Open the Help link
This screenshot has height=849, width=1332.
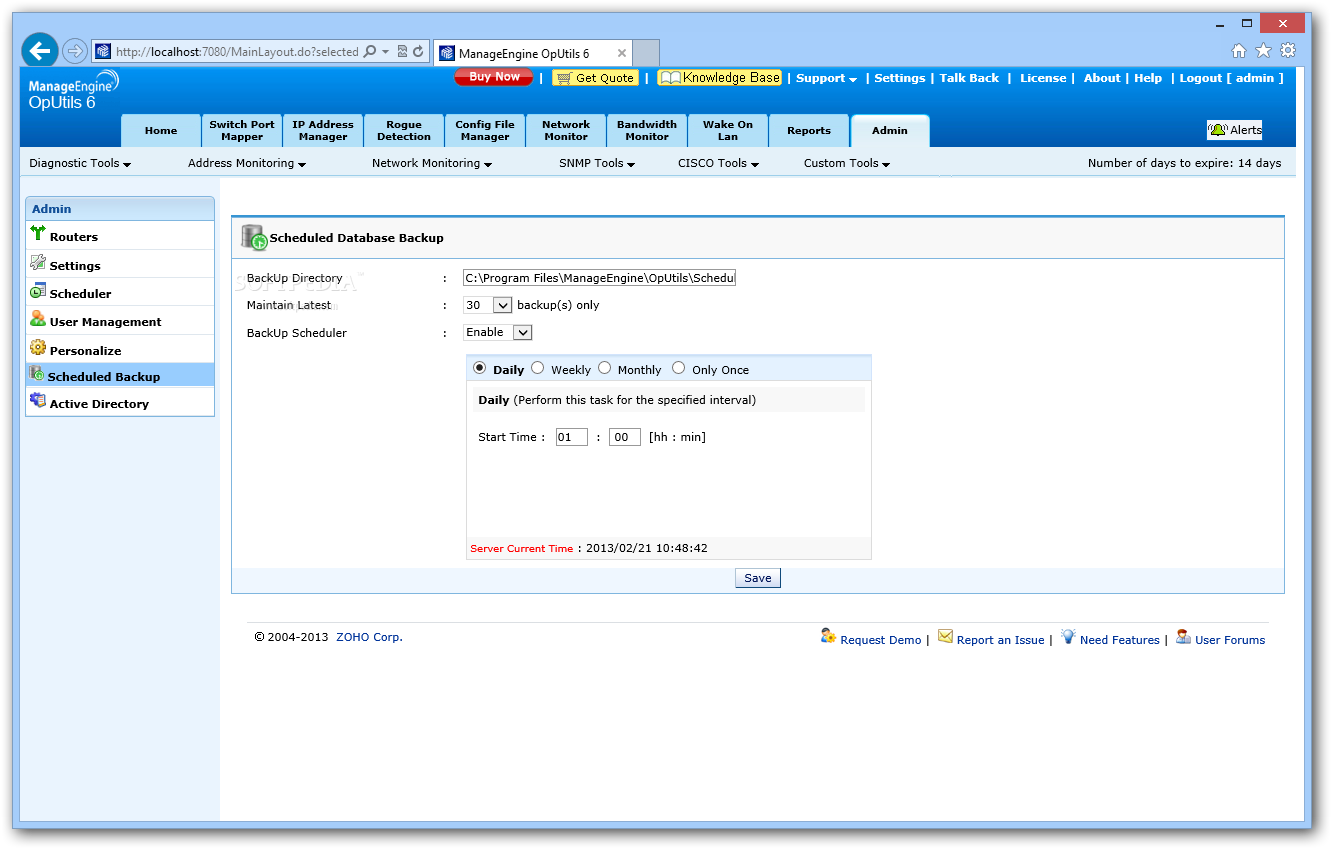point(1148,78)
